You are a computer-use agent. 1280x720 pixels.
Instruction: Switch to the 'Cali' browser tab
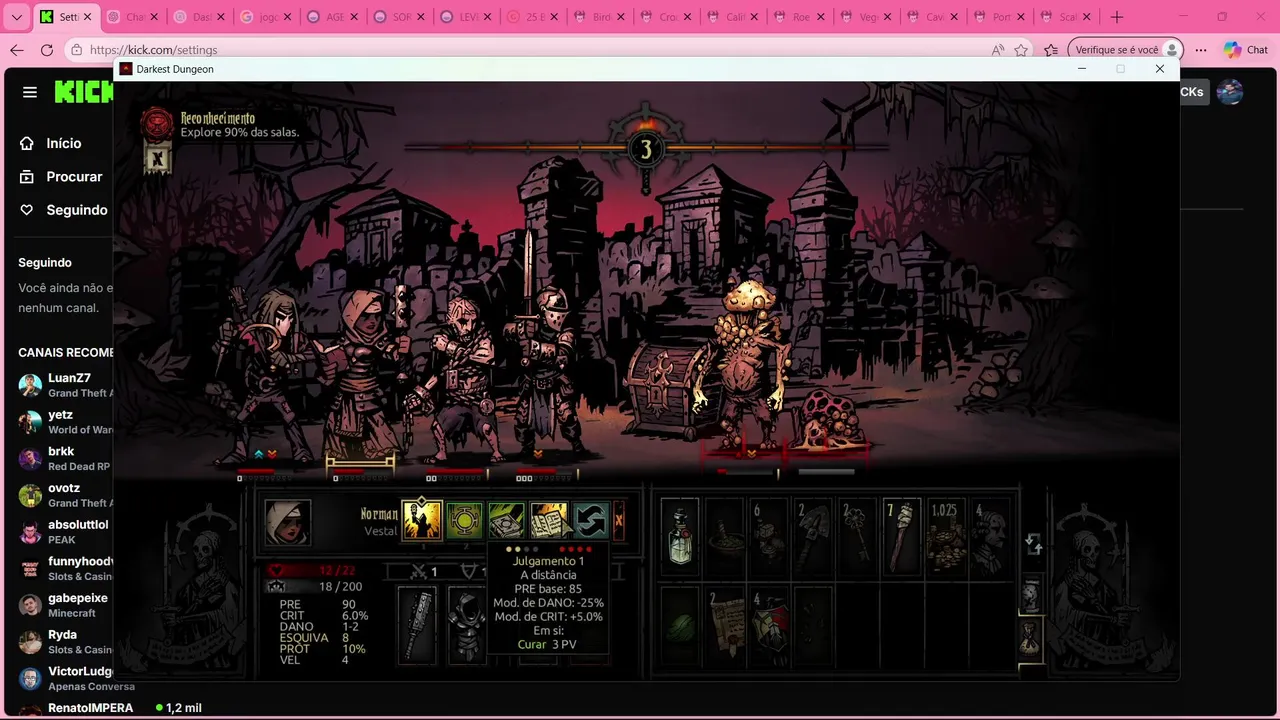[x=731, y=17]
